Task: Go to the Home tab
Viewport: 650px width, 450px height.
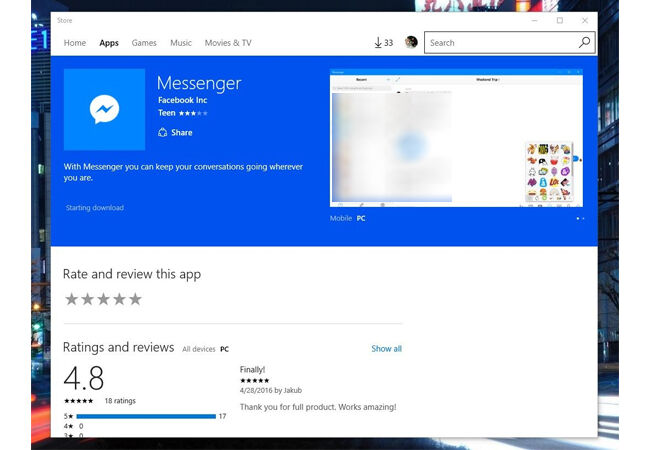Action: (75, 43)
